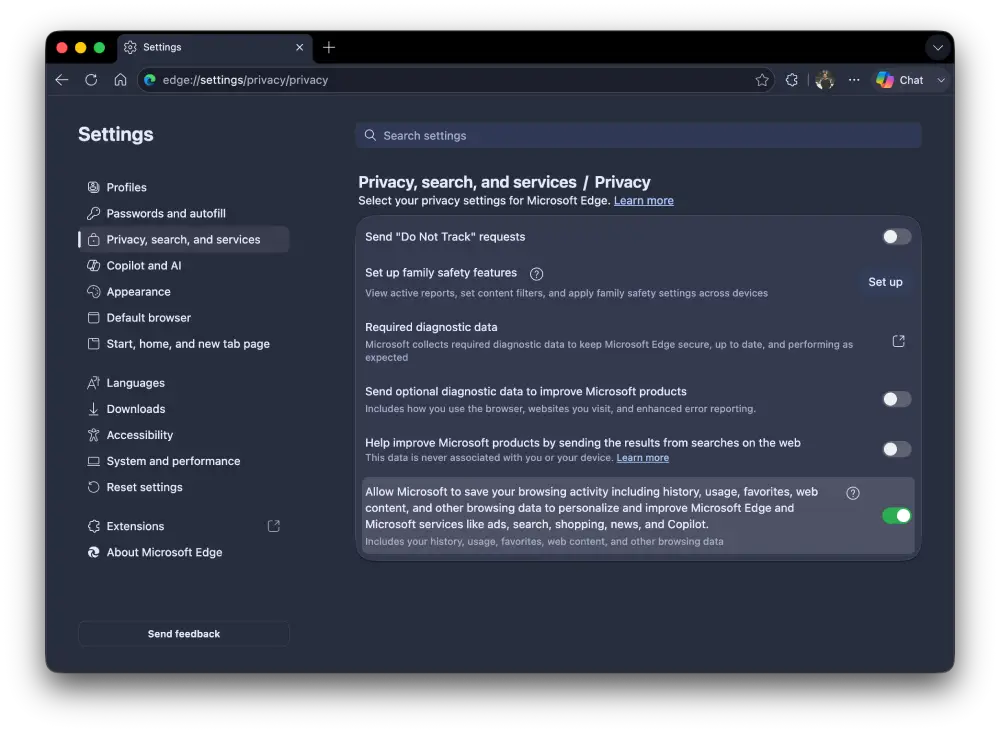Click the Downloads arrow icon

coord(94,409)
